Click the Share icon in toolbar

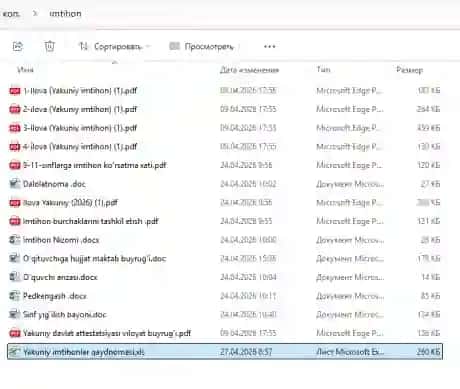click(18, 46)
